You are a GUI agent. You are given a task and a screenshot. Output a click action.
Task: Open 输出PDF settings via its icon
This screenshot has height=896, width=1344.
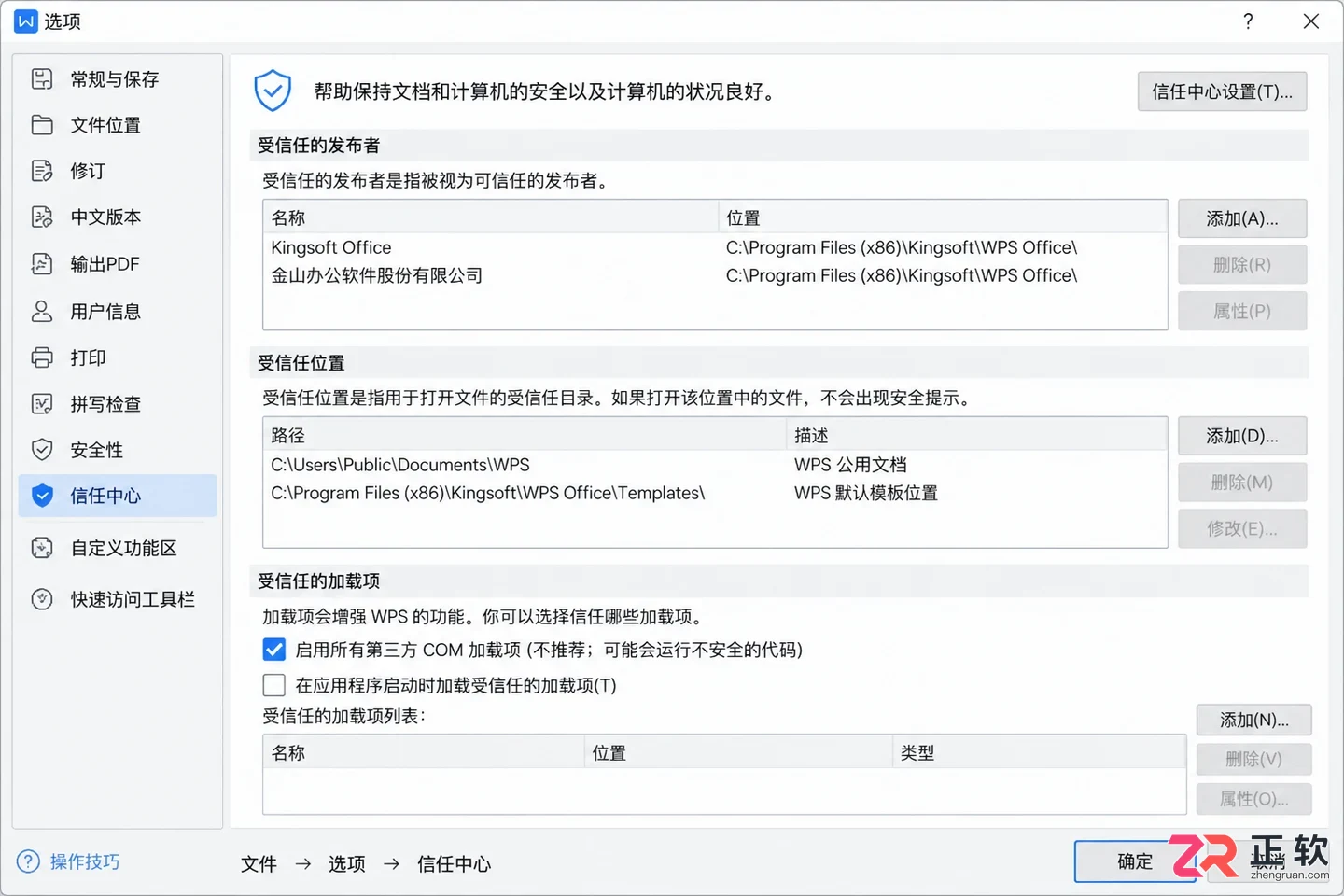pyautogui.click(x=42, y=264)
